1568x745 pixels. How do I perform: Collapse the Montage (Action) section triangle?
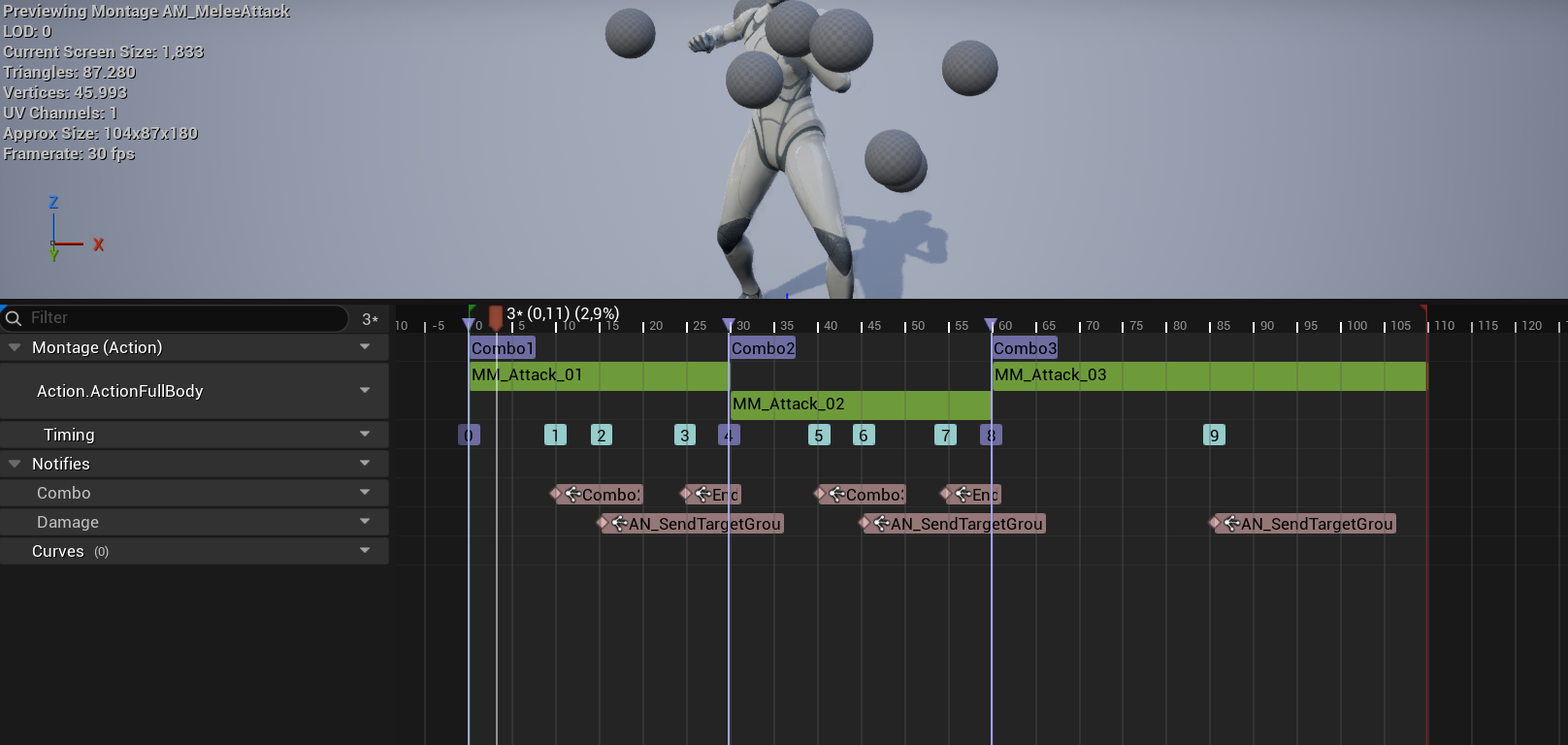coord(15,347)
